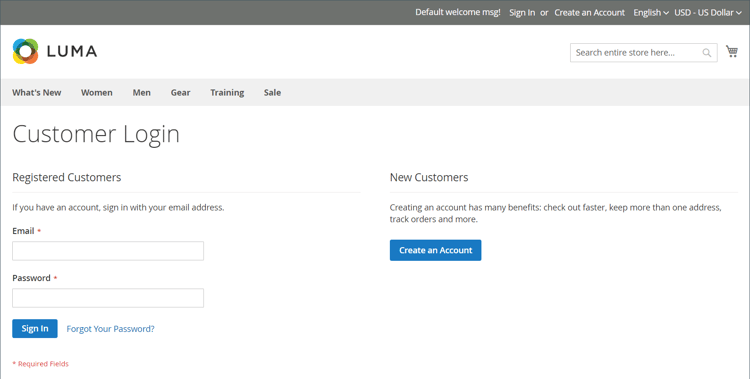Click the blue Sign In button
Screen dimensions: 750x379
pos(35,328)
